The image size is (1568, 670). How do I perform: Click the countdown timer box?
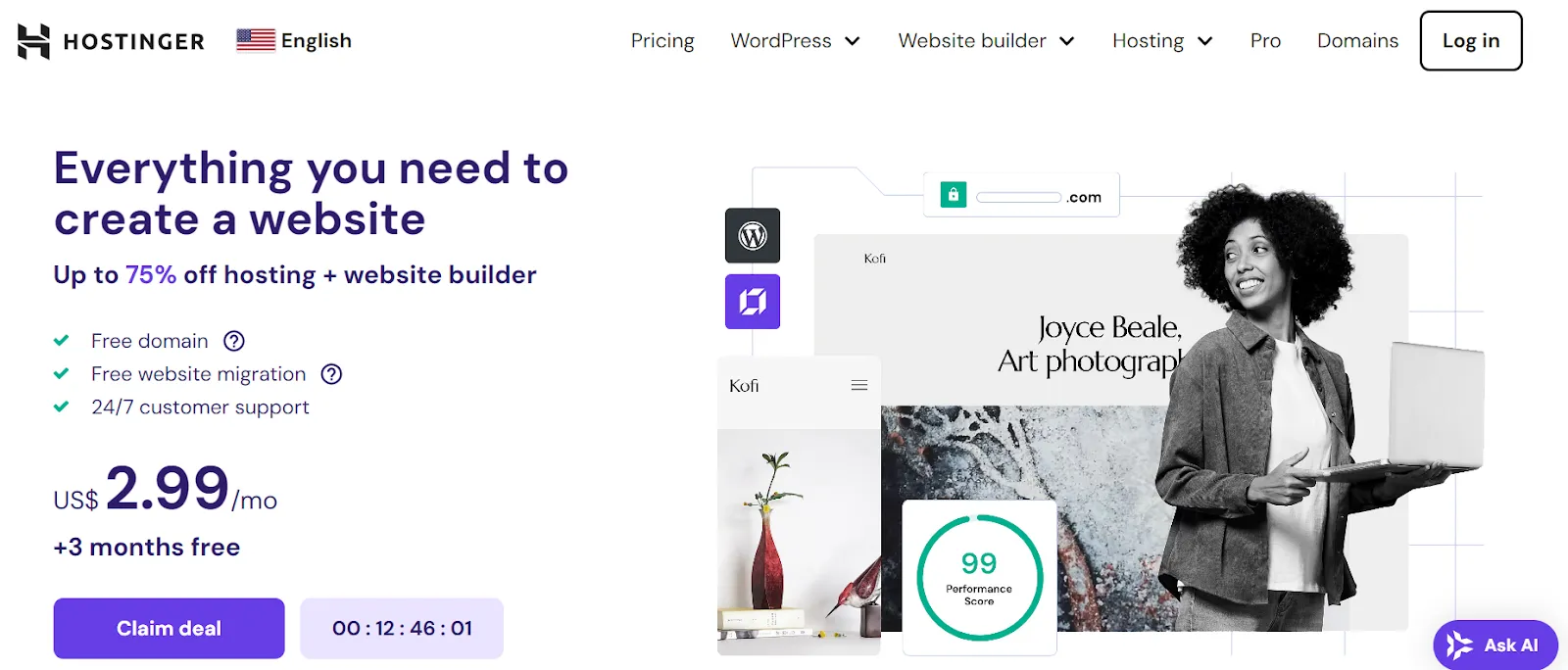tap(402, 629)
